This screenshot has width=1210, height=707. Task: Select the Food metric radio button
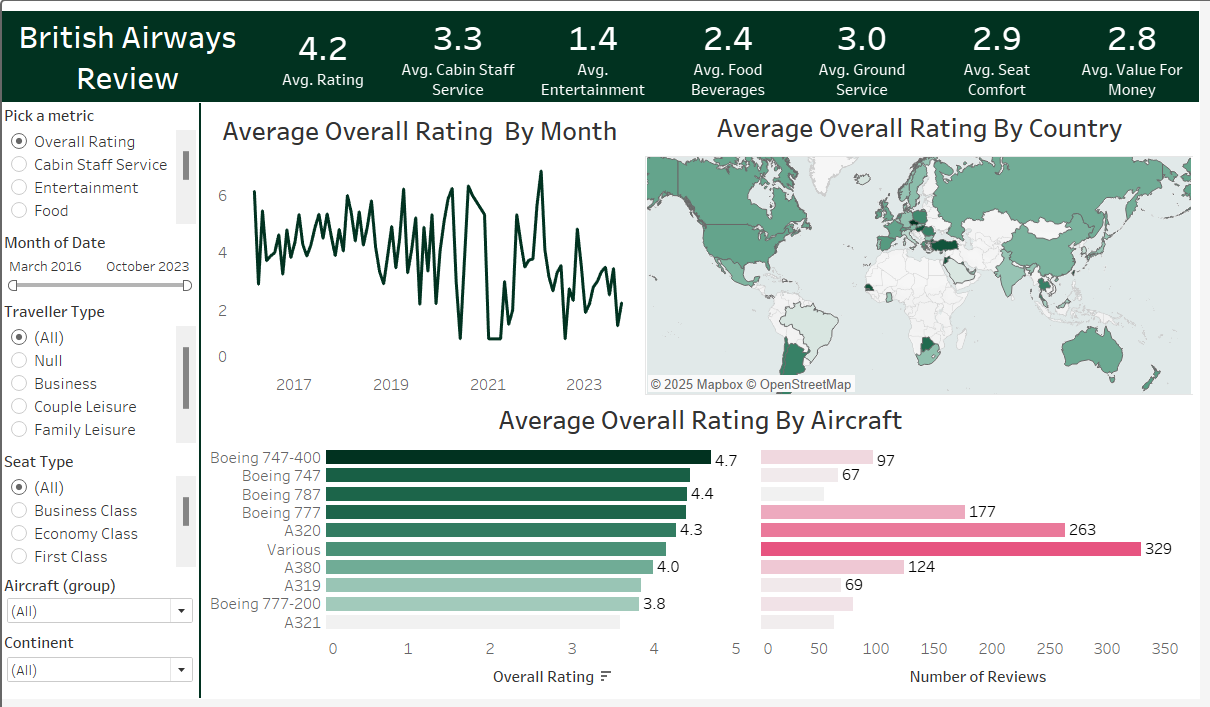[19, 211]
